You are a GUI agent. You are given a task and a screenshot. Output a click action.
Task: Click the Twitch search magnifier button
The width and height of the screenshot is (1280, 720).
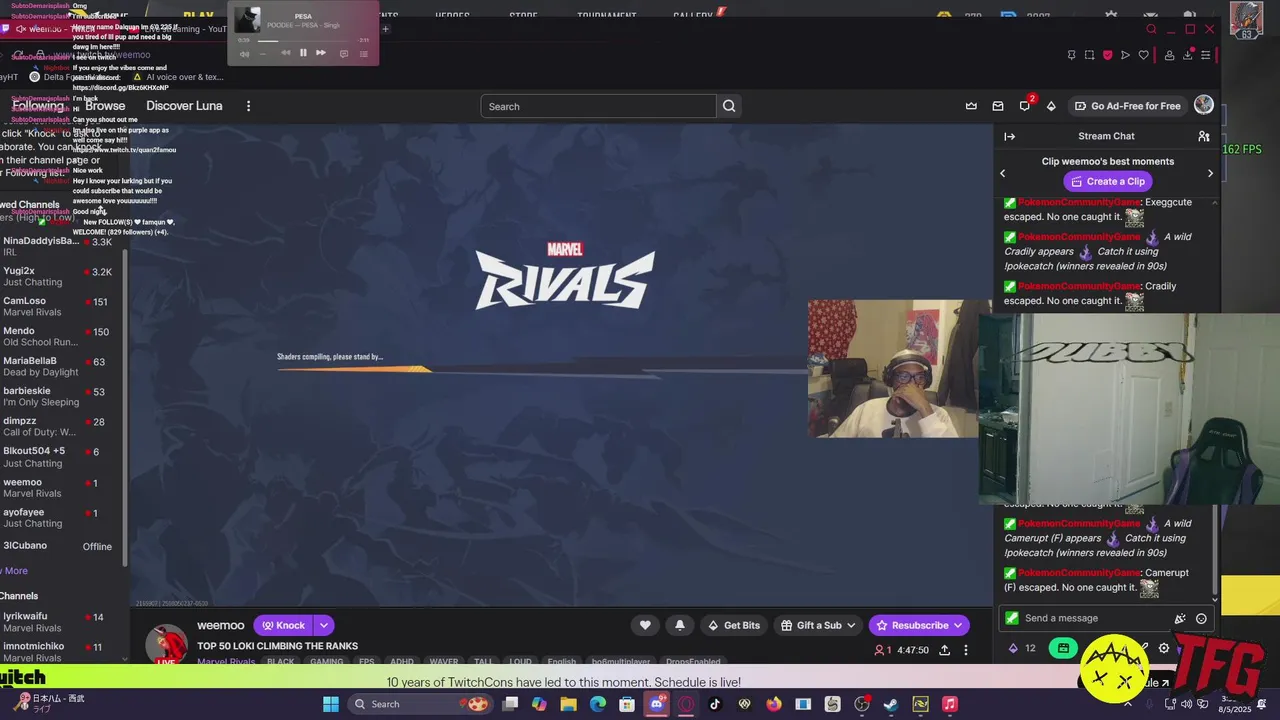(729, 106)
